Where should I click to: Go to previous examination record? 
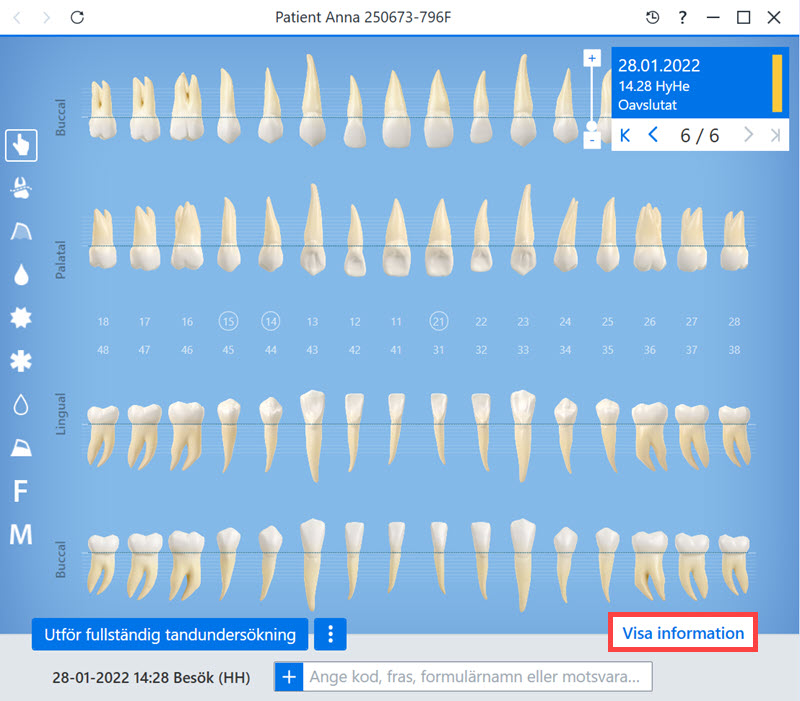[x=653, y=135]
